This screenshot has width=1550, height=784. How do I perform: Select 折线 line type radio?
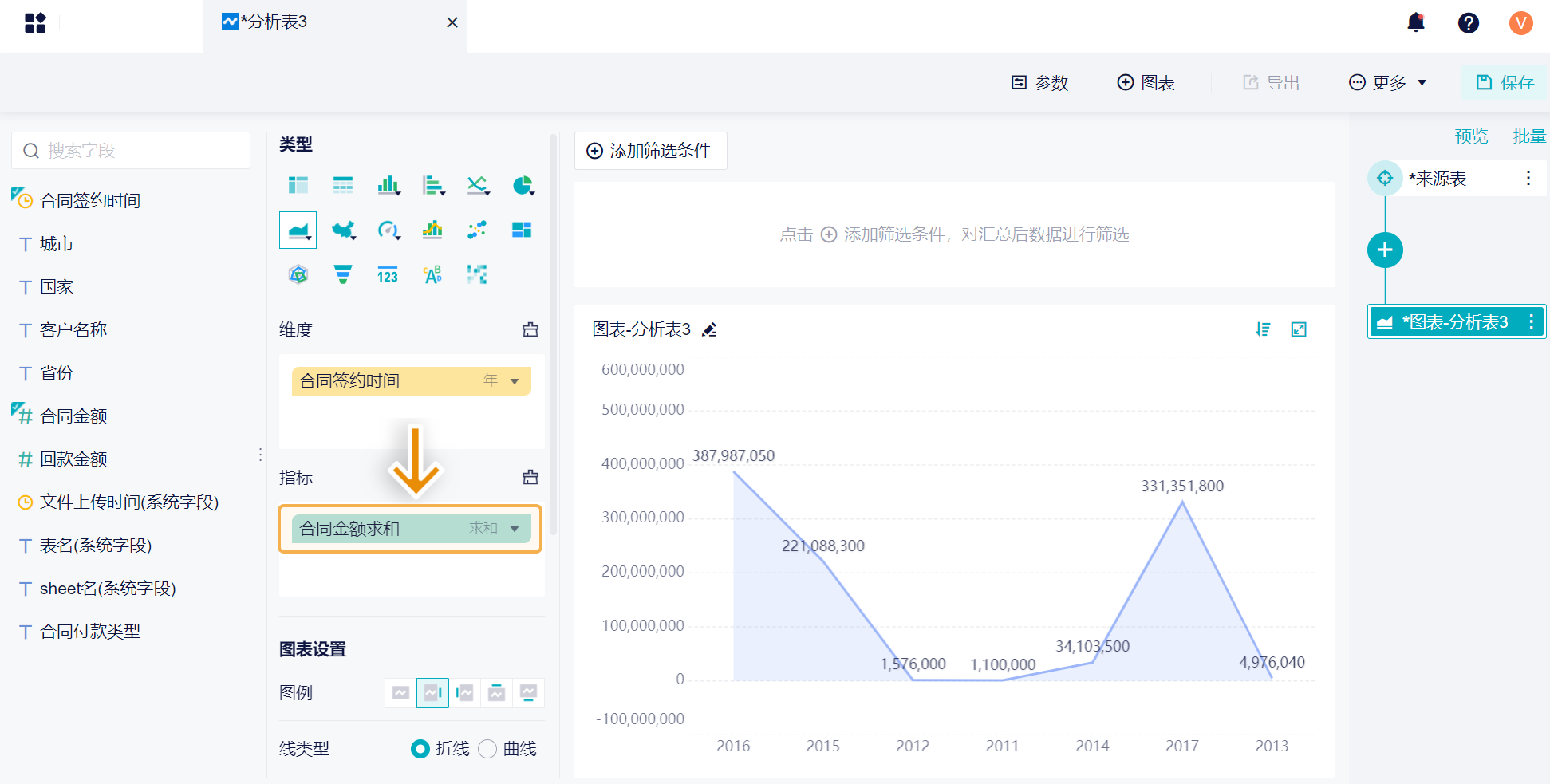(x=420, y=749)
